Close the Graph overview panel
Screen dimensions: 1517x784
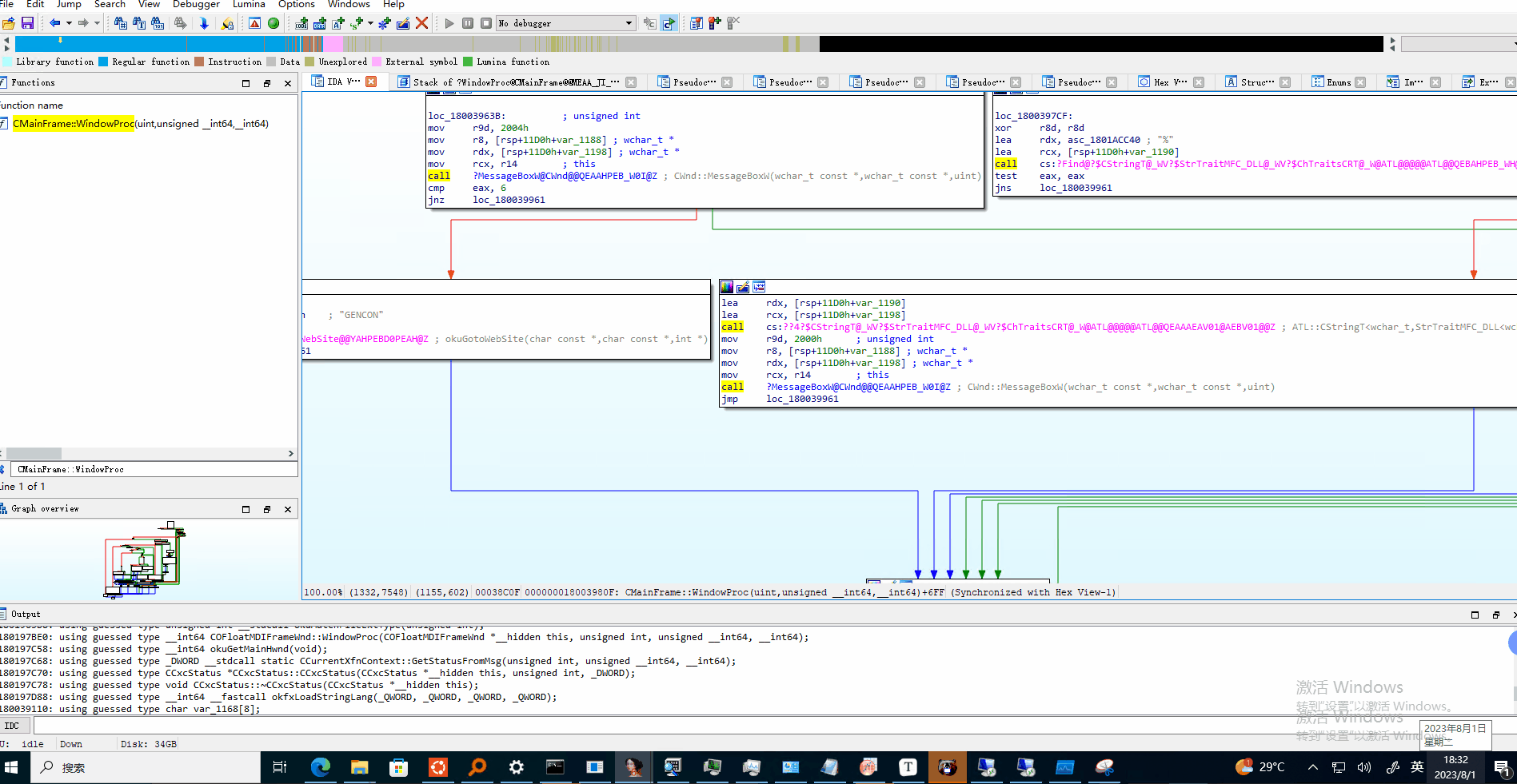(288, 509)
